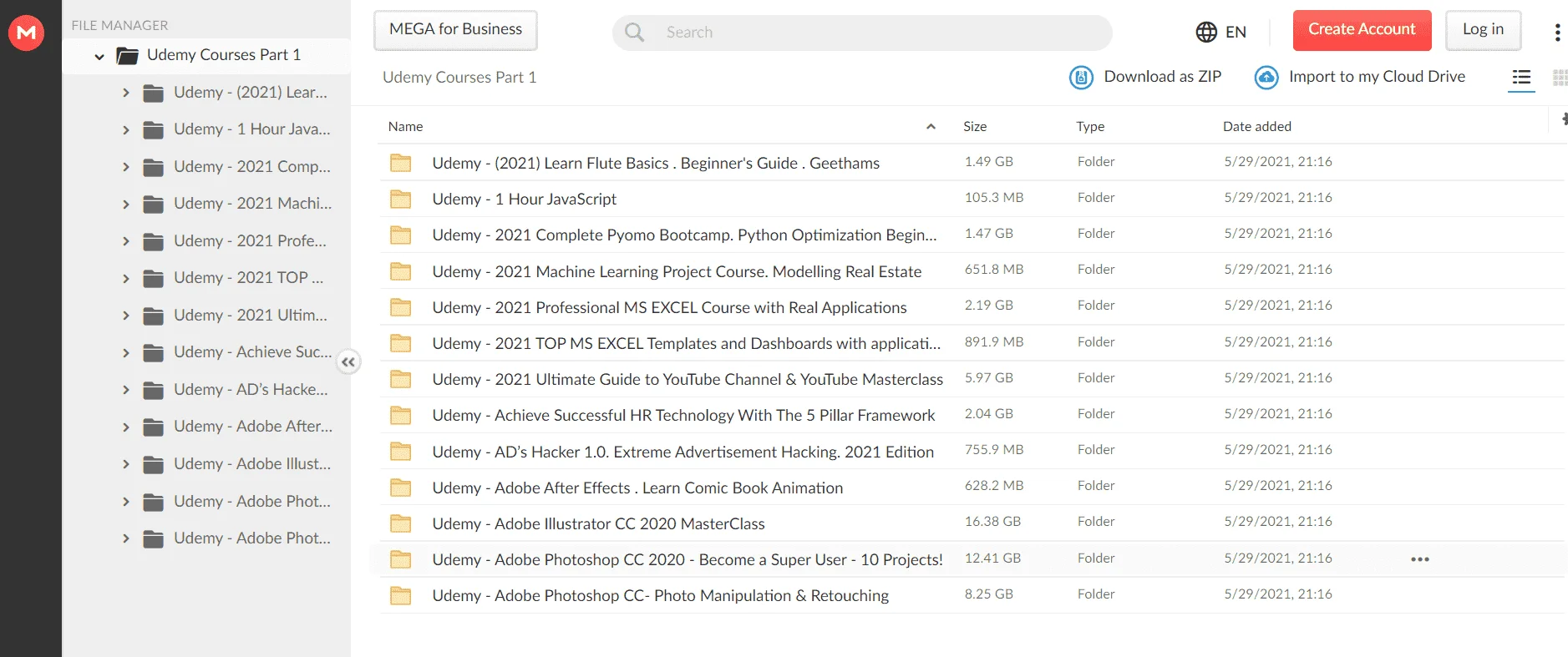Screen dimensions: 1568x657
Task: Sort by Type column header
Action: (x=1090, y=127)
